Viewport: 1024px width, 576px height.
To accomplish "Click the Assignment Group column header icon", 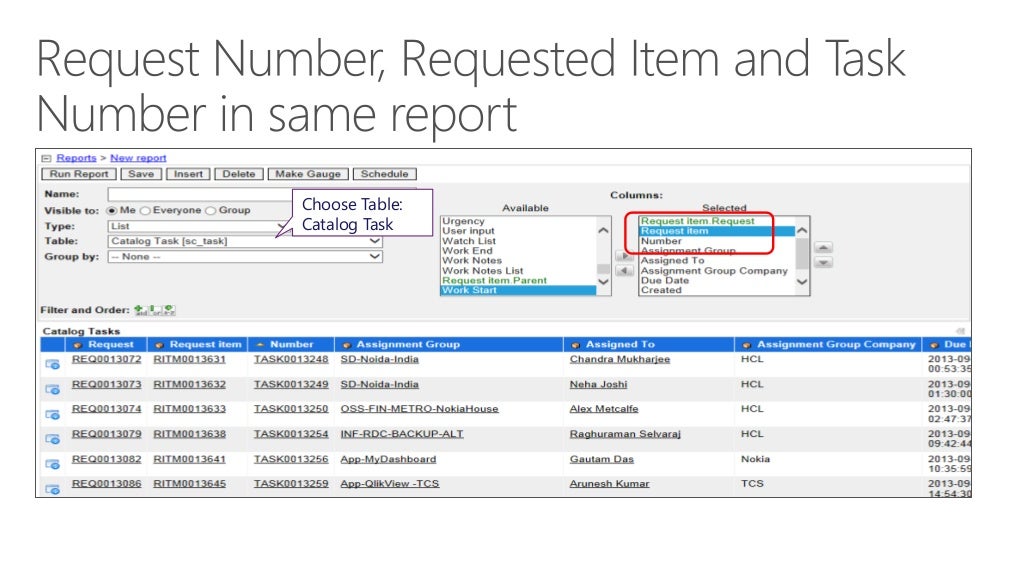I will (x=347, y=345).
